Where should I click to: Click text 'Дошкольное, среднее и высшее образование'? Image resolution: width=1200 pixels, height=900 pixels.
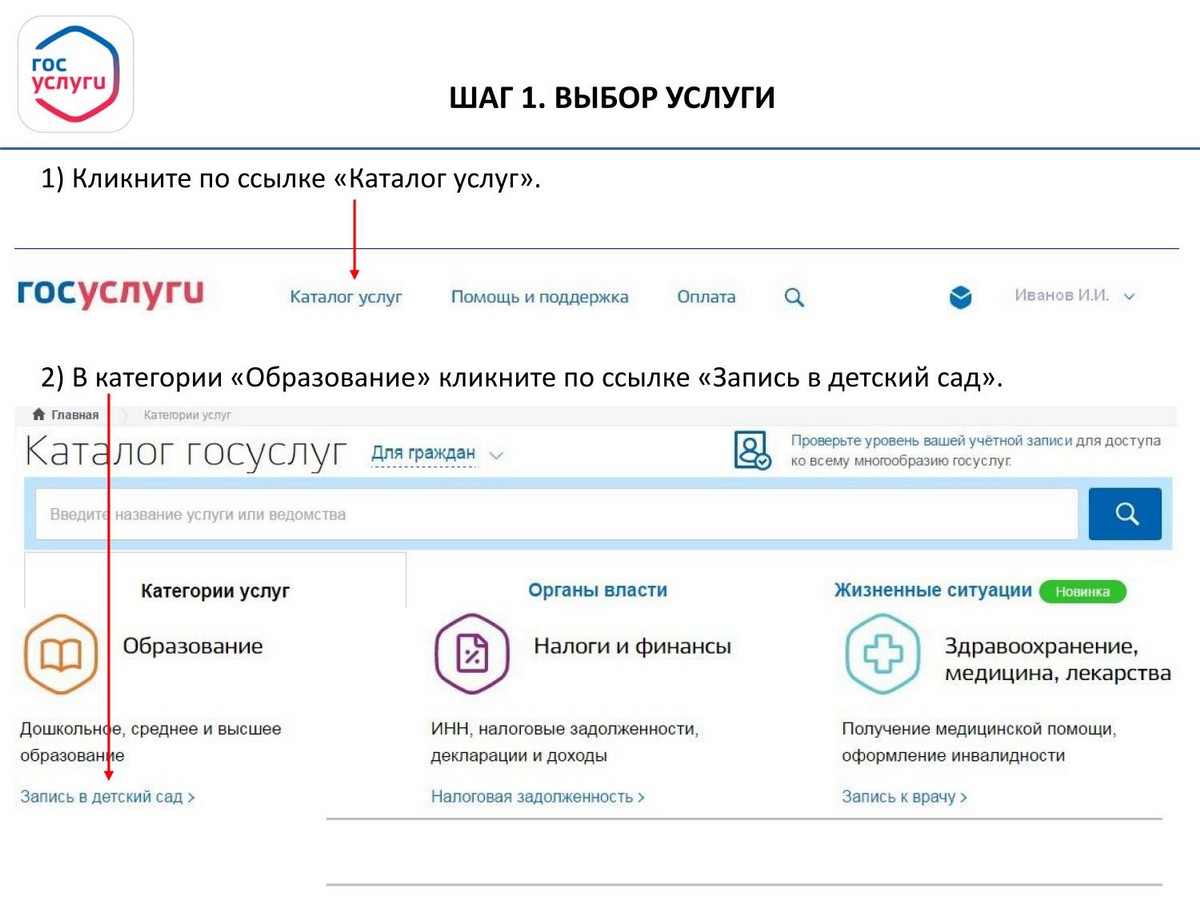pyautogui.click(x=151, y=742)
